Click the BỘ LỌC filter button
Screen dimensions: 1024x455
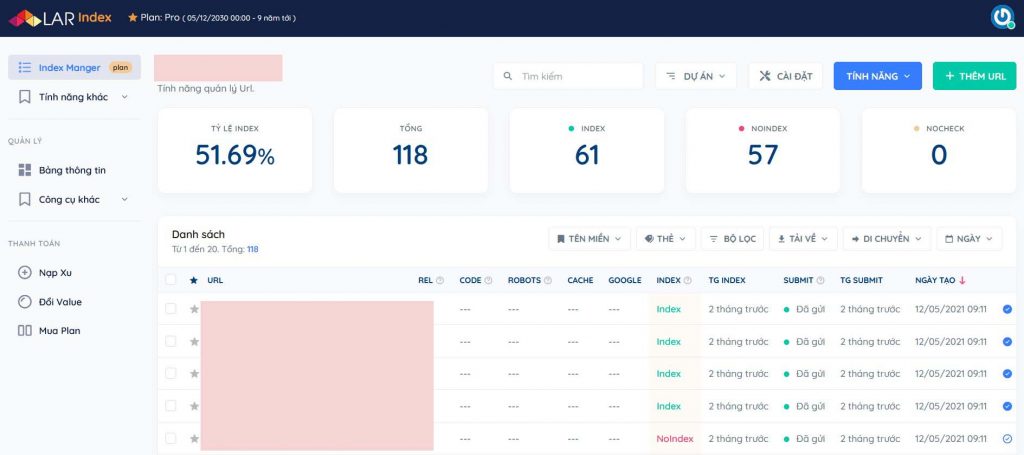(733, 239)
